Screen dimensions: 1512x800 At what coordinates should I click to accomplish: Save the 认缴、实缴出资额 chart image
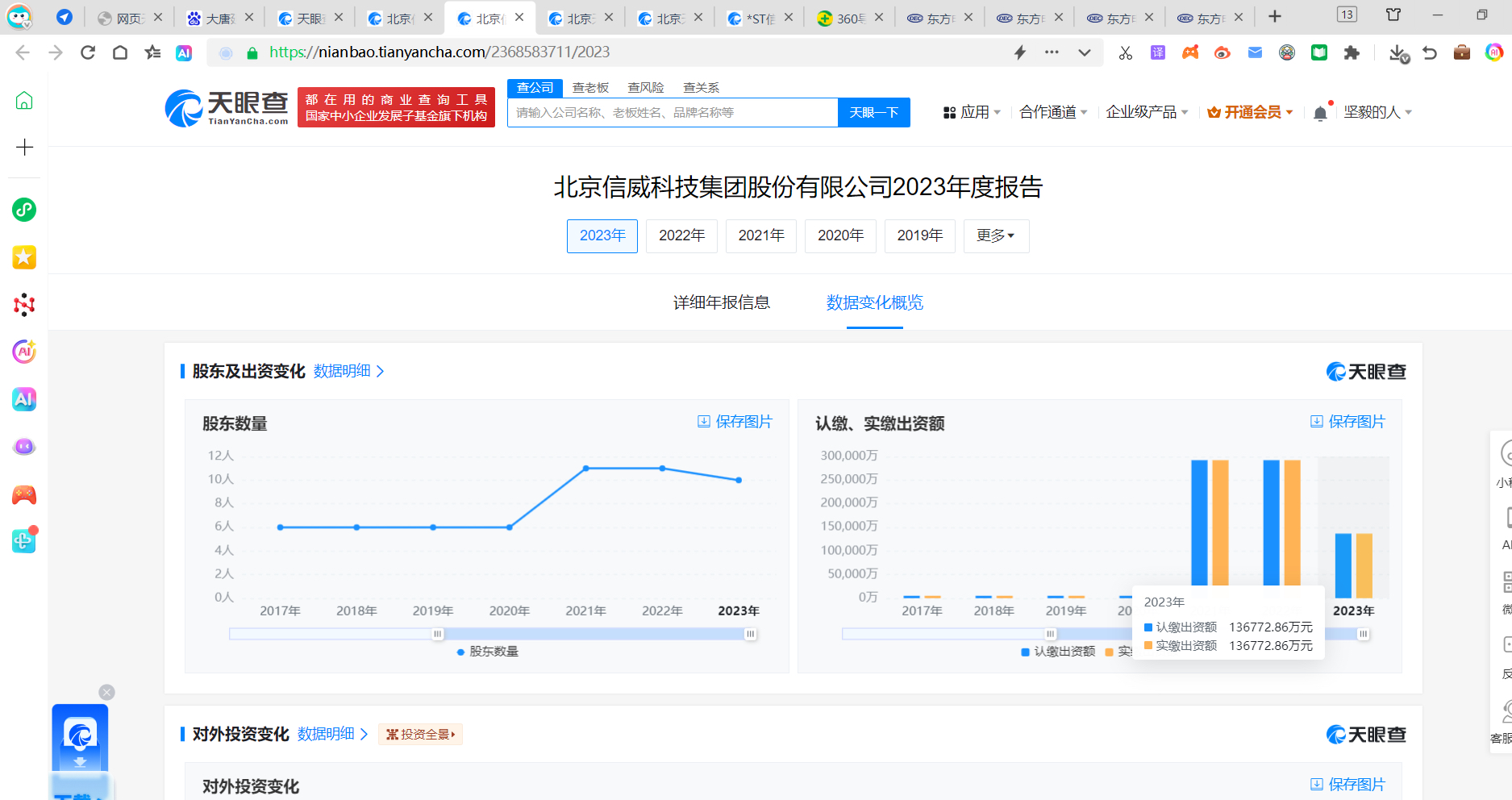click(1347, 422)
